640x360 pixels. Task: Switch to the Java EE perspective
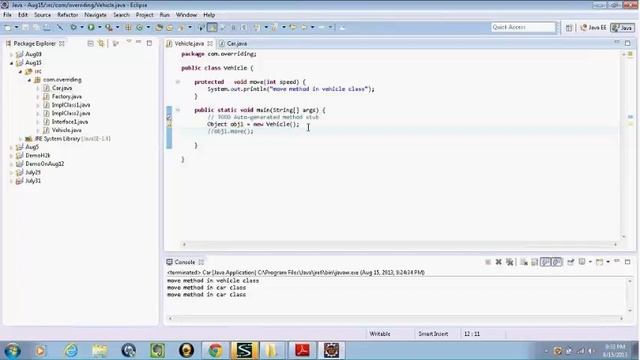coord(593,27)
